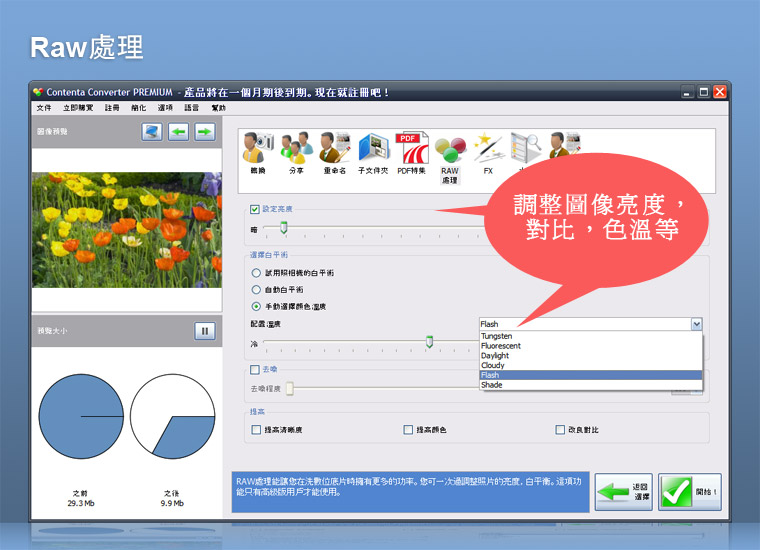Viewport: 760px width, 550px height.
Task: Open the 分享 share tool icon
Action: coord(297,147)
